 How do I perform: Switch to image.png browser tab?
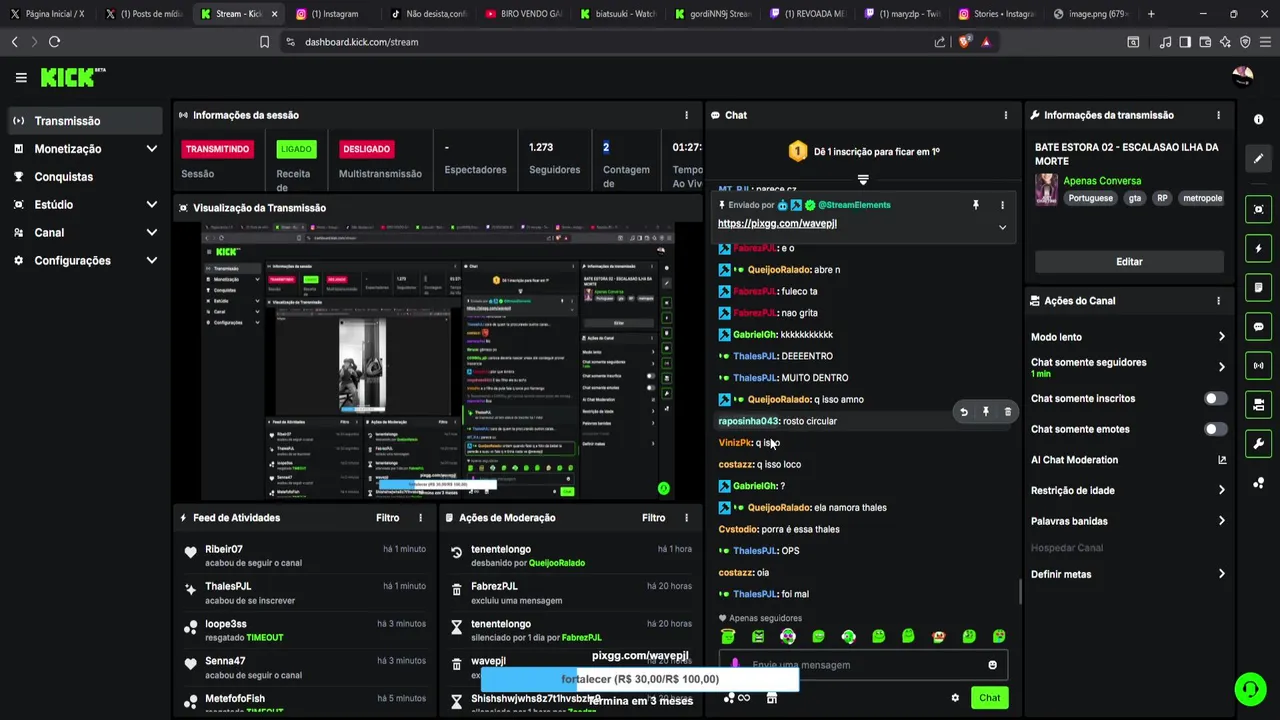click(1091, 14)
